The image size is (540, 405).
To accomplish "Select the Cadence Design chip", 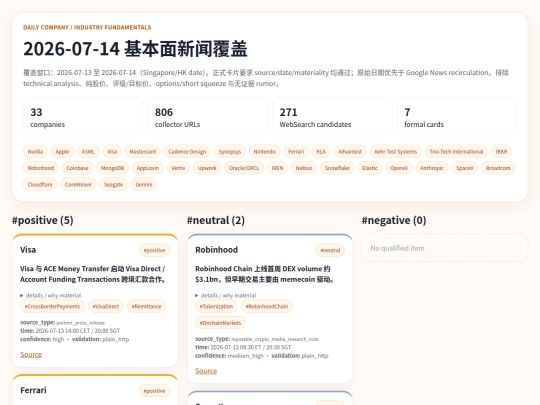I will click(x=187, y=152).
